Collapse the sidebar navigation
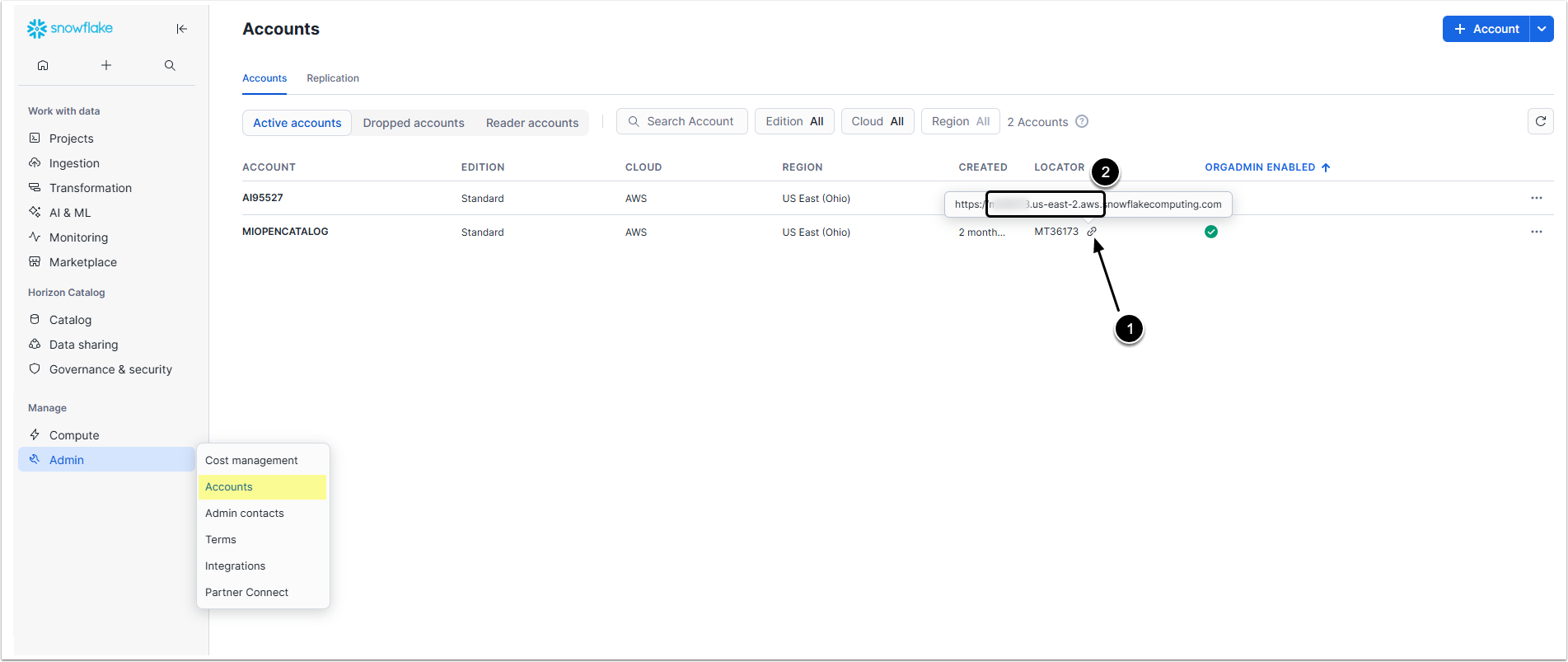This screenshot has height=662, width=1568. [182, 29]
